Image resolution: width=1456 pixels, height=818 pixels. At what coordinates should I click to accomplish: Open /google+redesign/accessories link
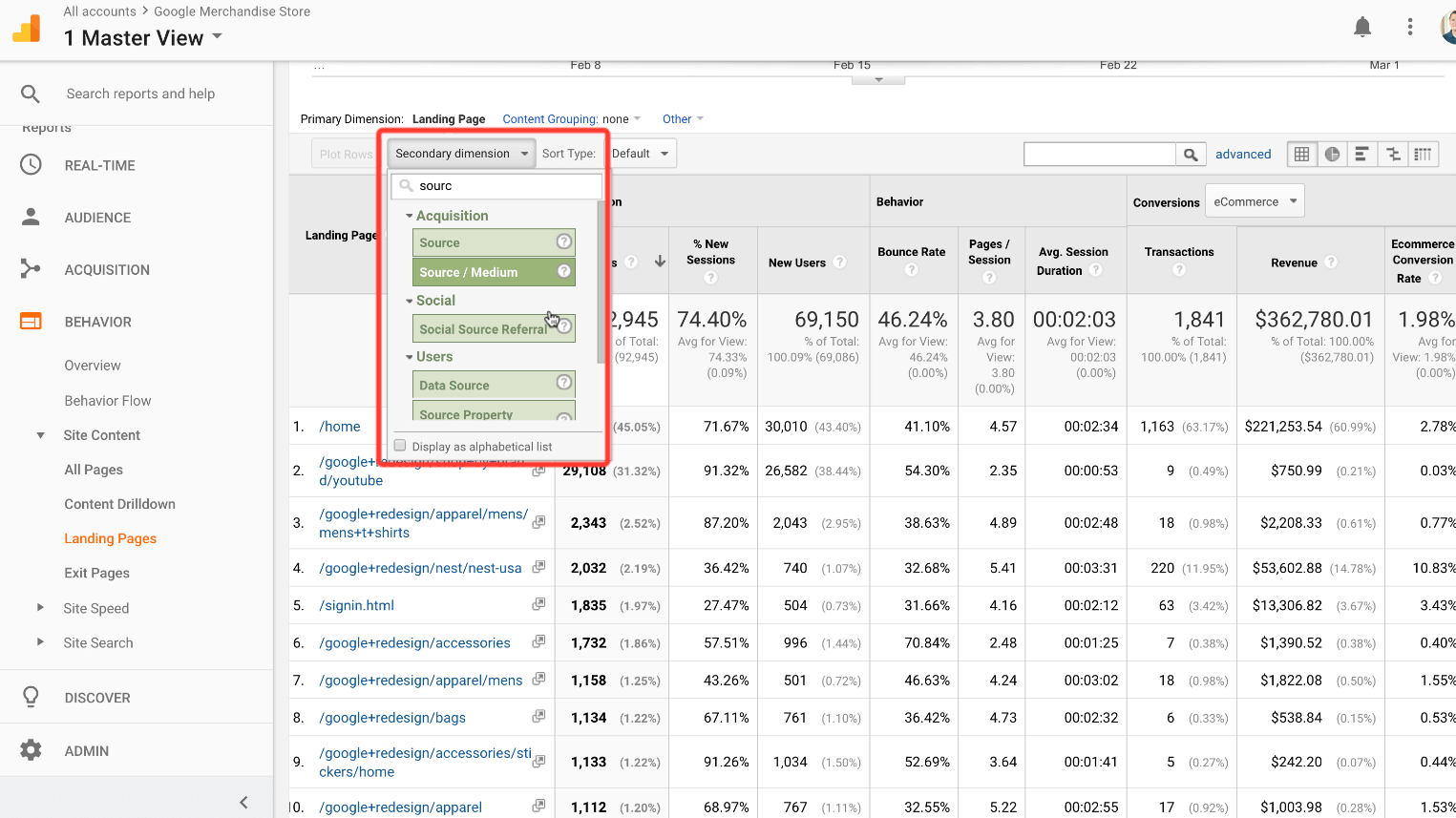click(x=414, y=643)
